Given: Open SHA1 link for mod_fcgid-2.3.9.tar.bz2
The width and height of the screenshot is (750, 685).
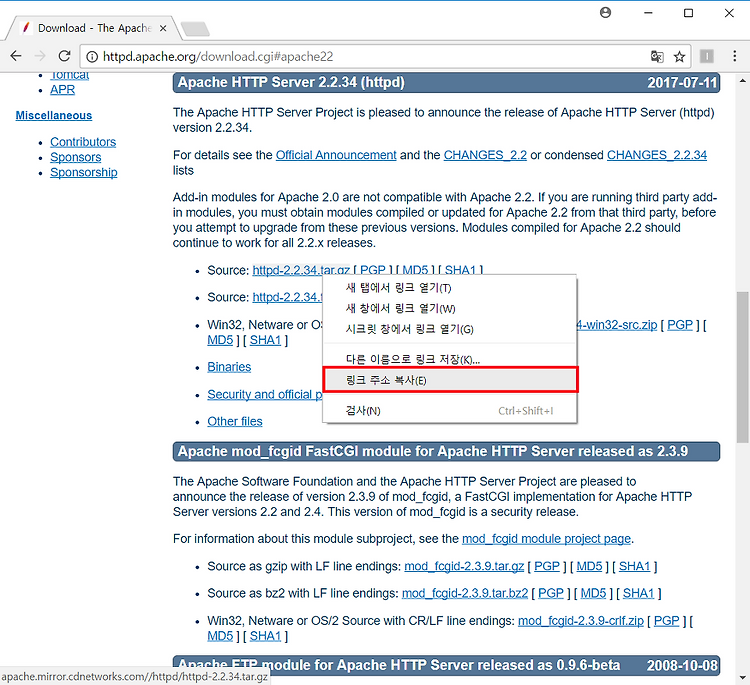Looking at the screenshot, I should [639, 593].
